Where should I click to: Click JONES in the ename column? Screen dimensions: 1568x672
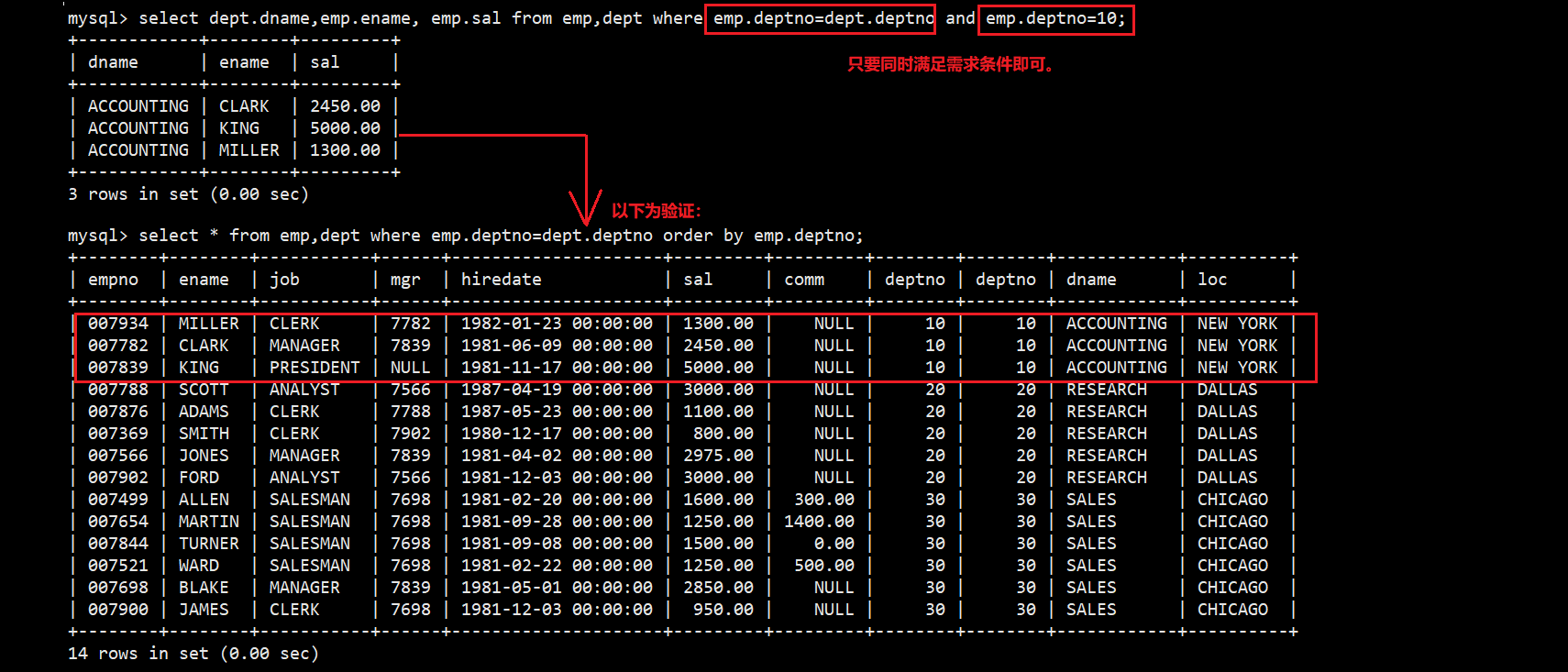[204, 456]
